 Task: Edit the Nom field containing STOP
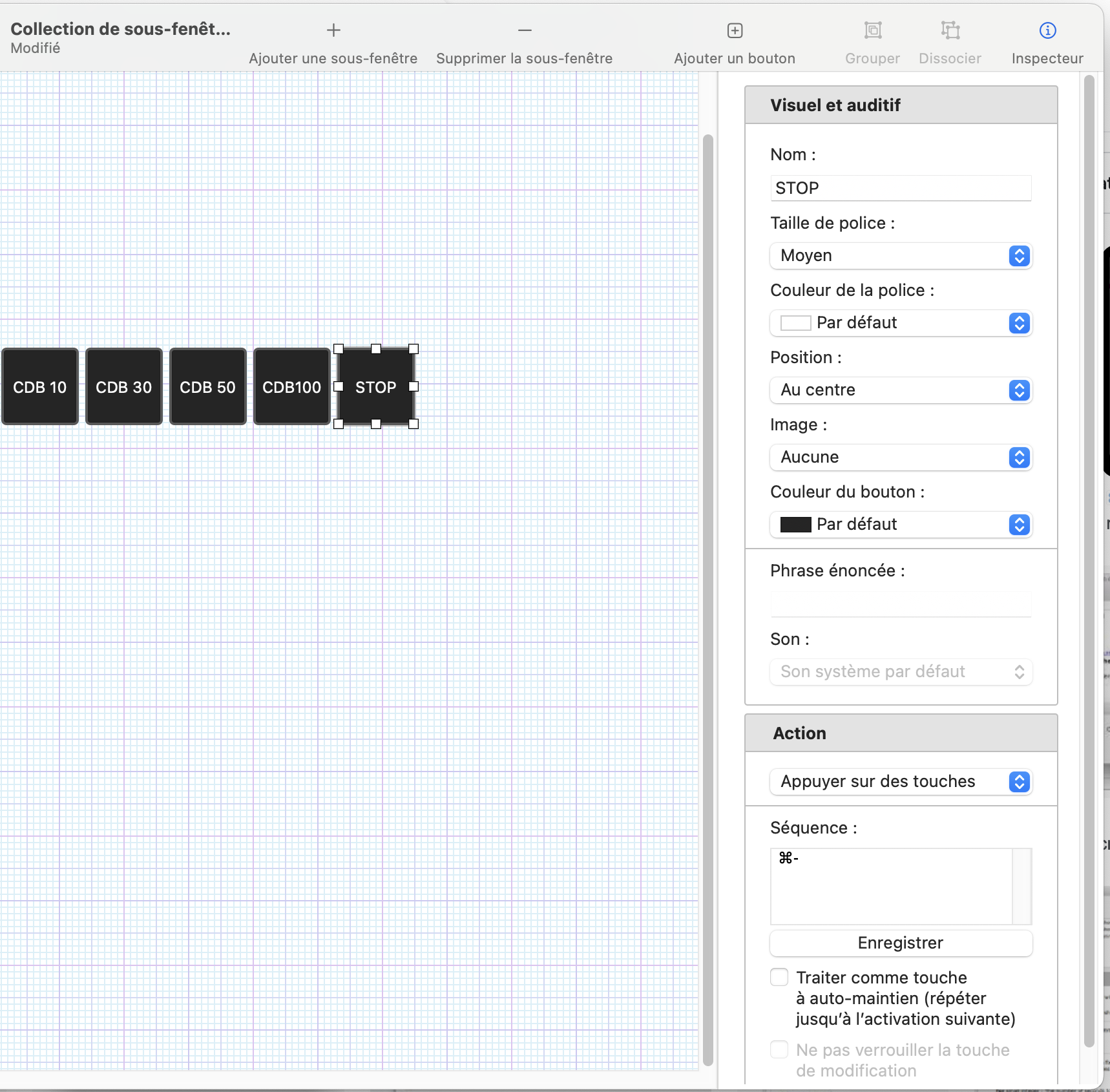pyautogui.click(x=901, y=188)
